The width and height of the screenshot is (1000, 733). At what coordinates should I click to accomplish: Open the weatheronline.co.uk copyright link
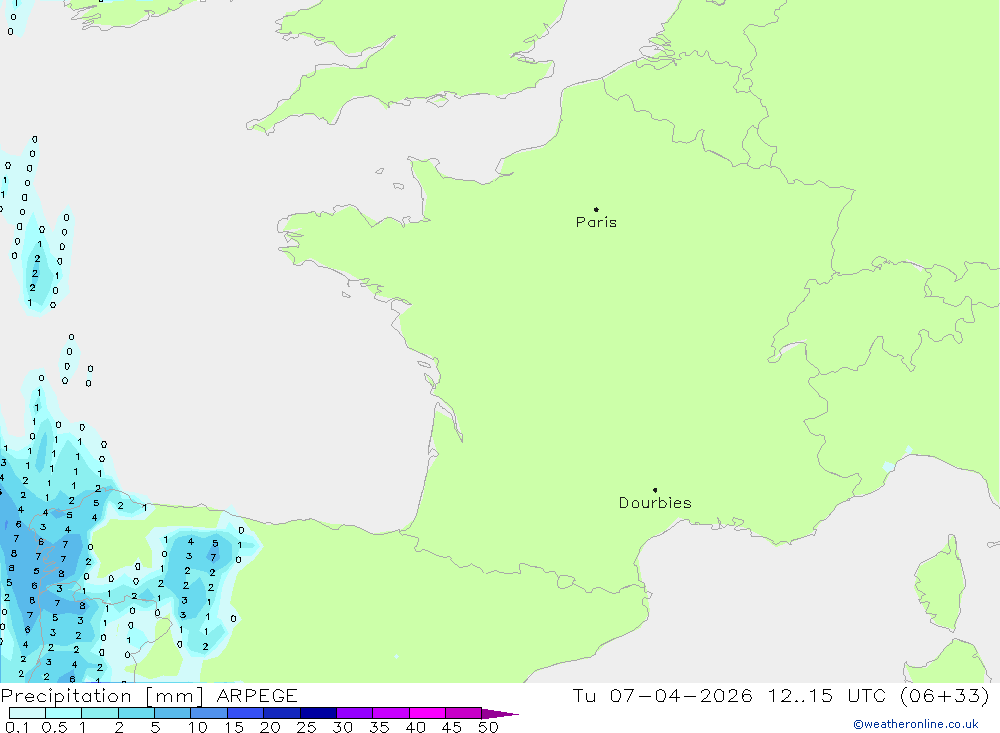tap(916, 724)
